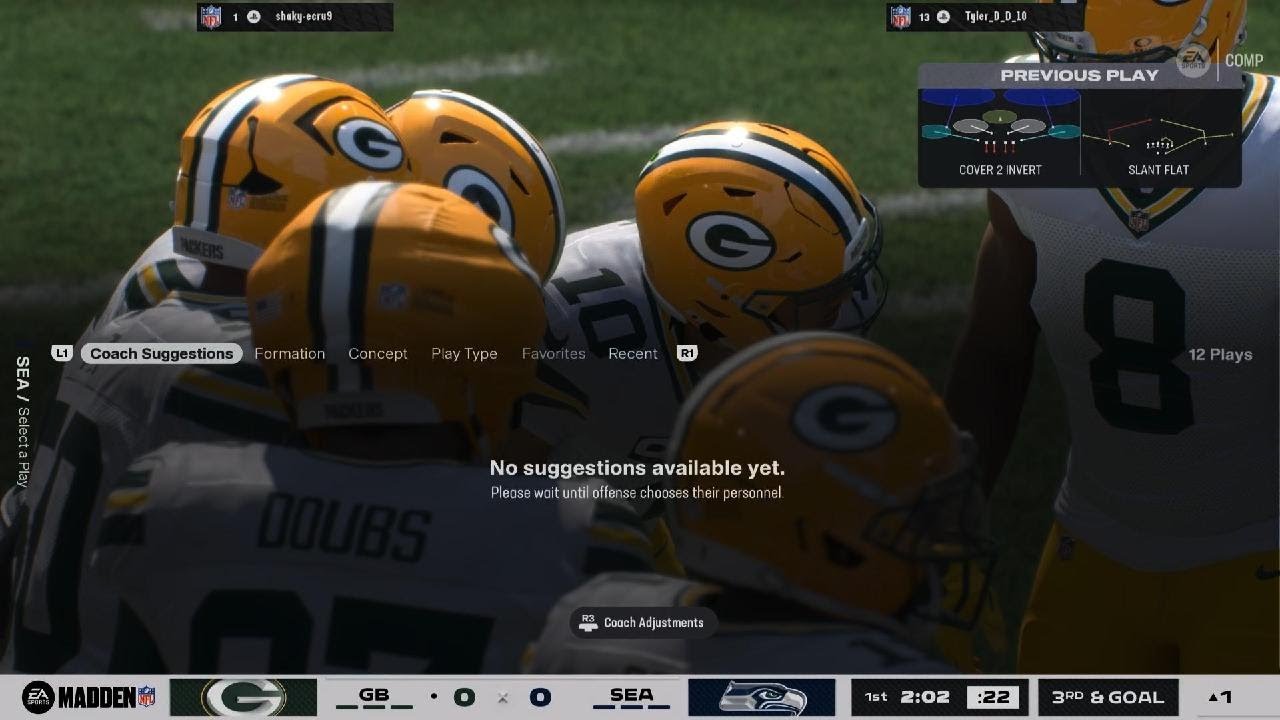The height and width of the screenshot is (720, 1280).
Task: Click the 12 Plays counter
Action: 1220,354
